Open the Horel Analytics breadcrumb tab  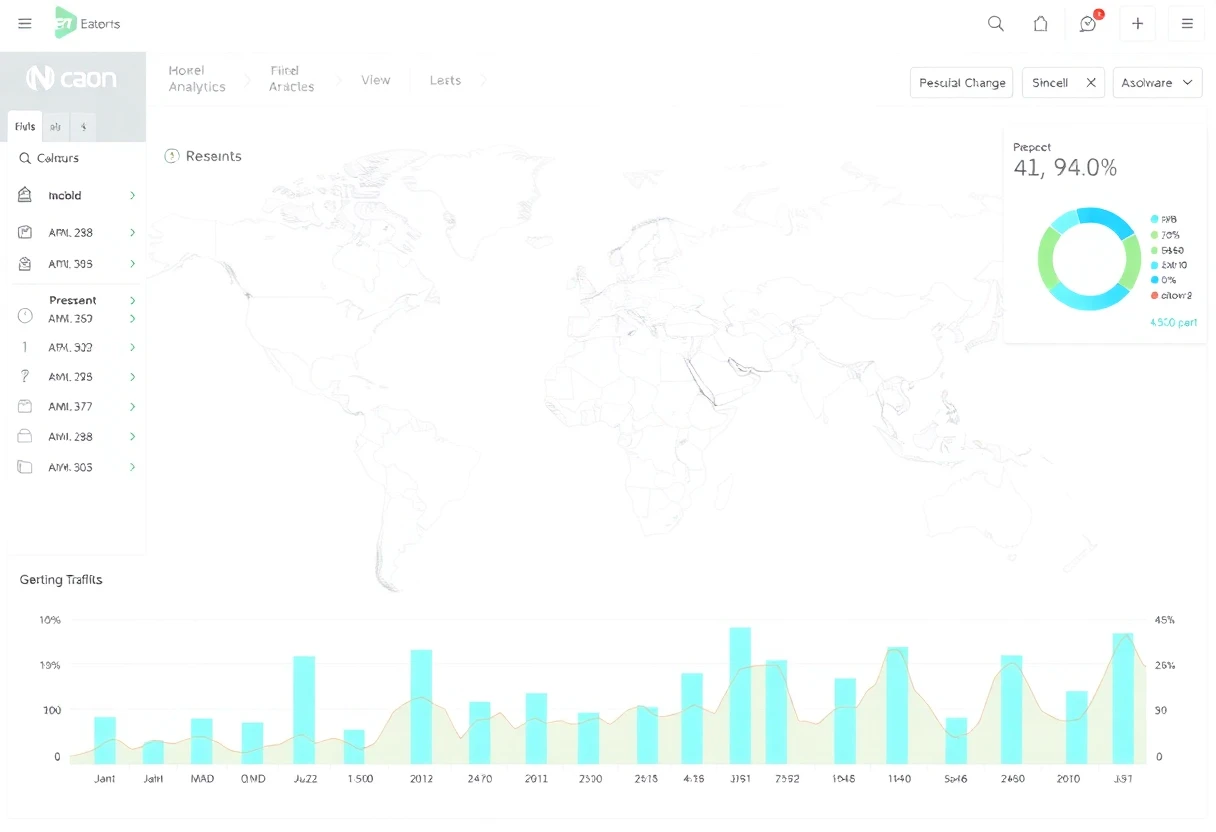click(196, 79)
